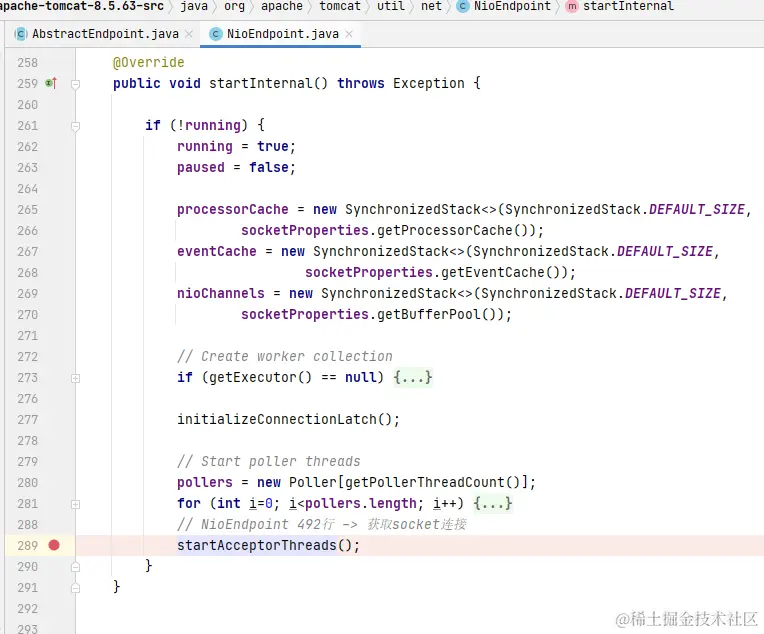Click the override gutter icon on line 259

point(51,83)
